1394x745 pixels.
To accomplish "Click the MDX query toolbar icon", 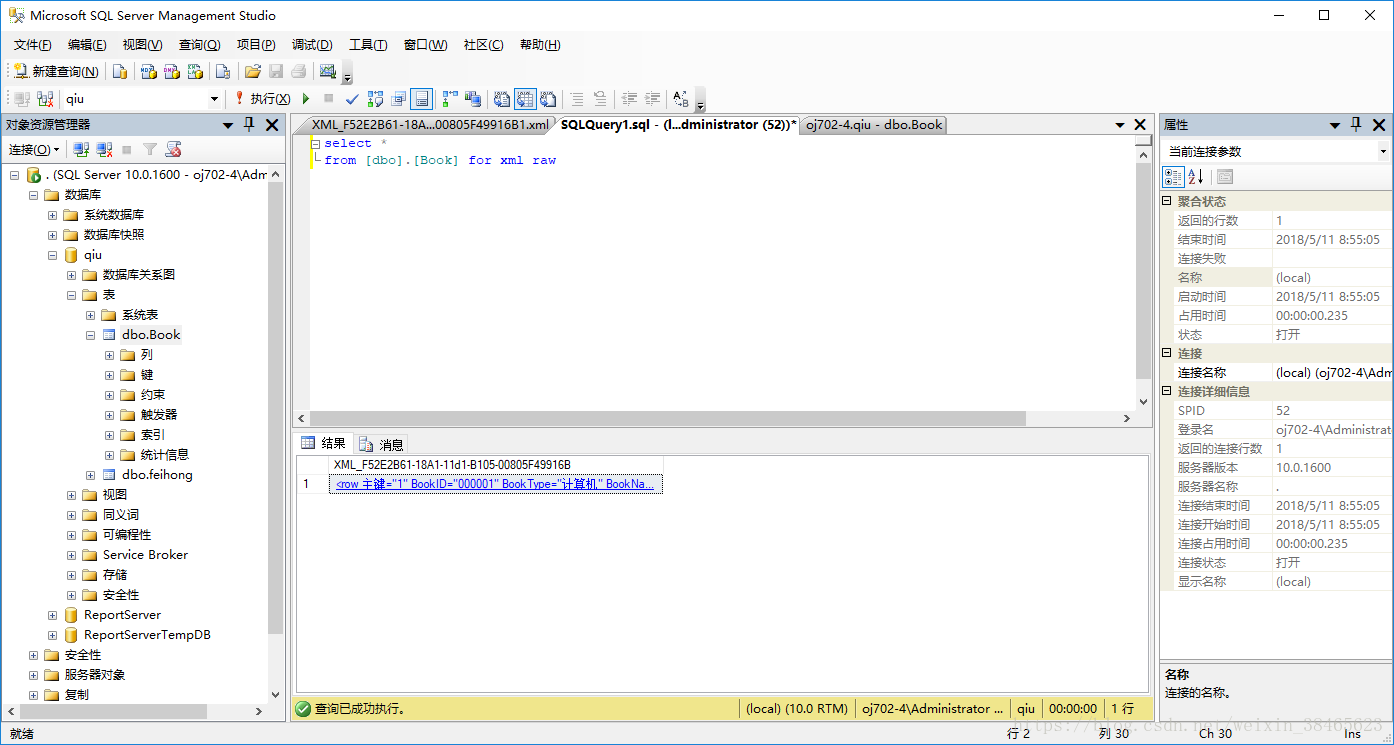I will tap(148, 71).
